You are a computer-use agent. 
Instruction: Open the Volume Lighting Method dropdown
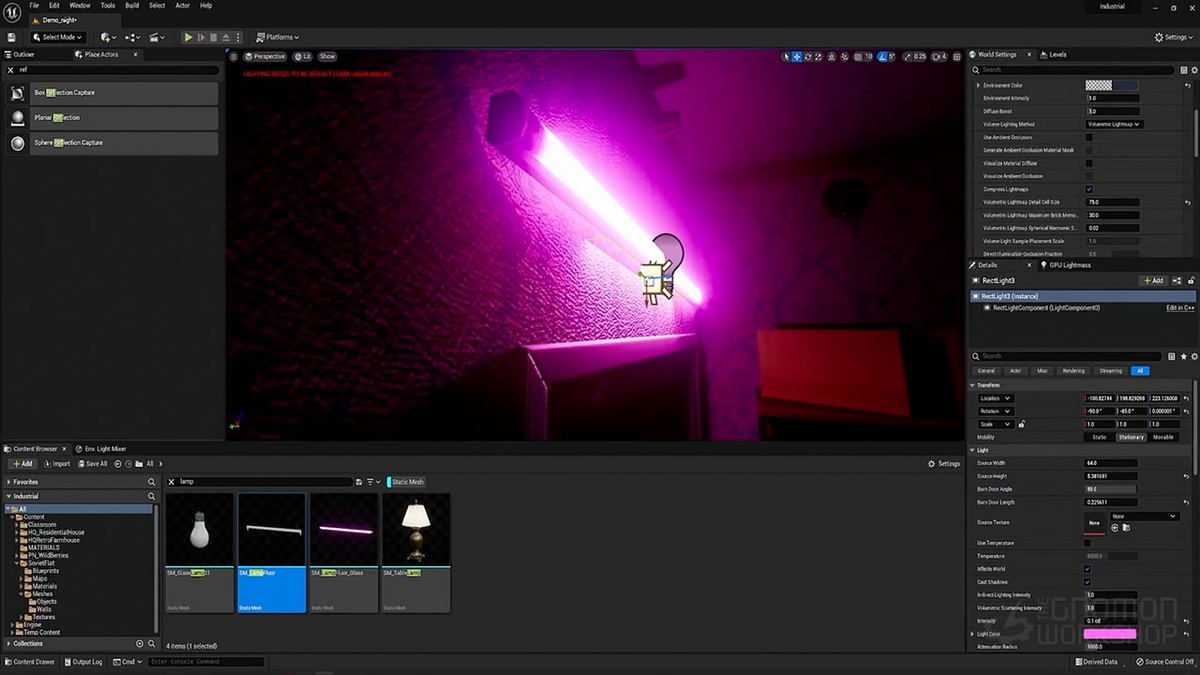(x=1115, y=124)
